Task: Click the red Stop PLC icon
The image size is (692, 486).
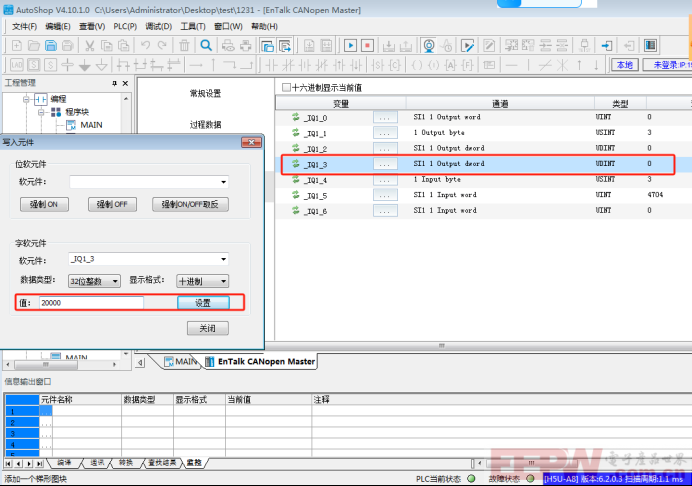Action: (x=367, y=45)
